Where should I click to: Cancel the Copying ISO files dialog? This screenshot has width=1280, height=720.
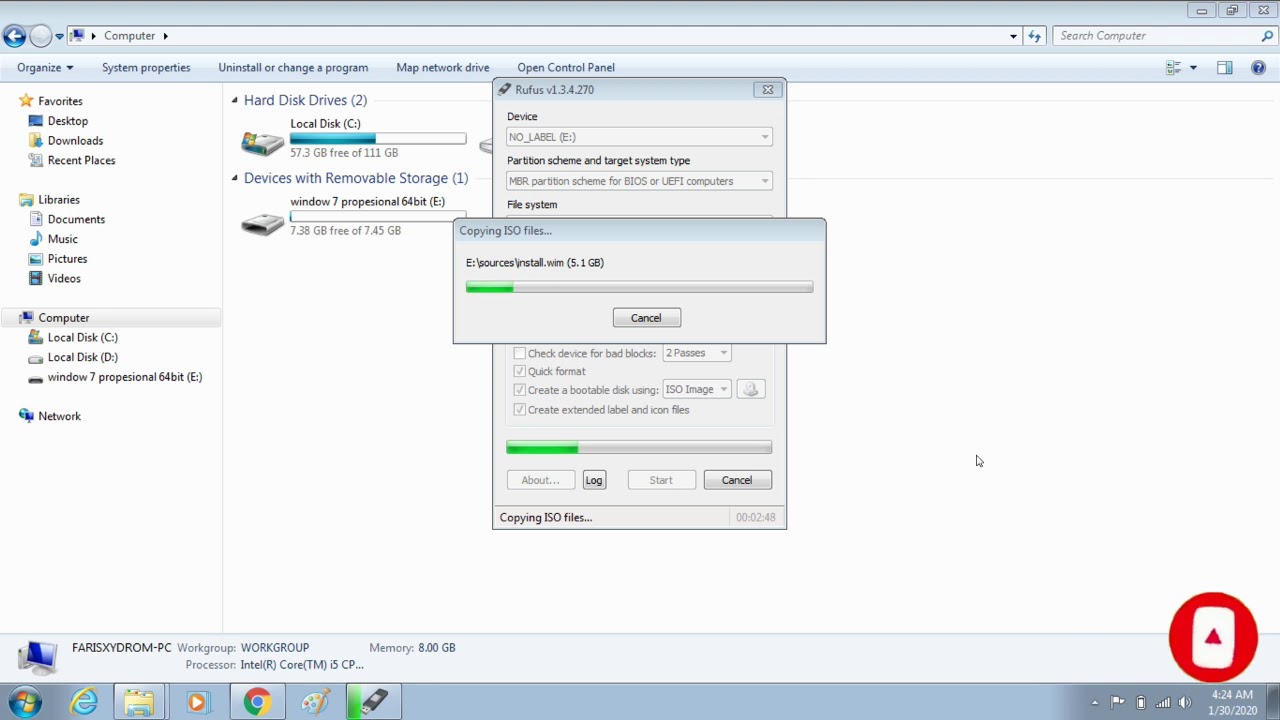tap(646, 318)
